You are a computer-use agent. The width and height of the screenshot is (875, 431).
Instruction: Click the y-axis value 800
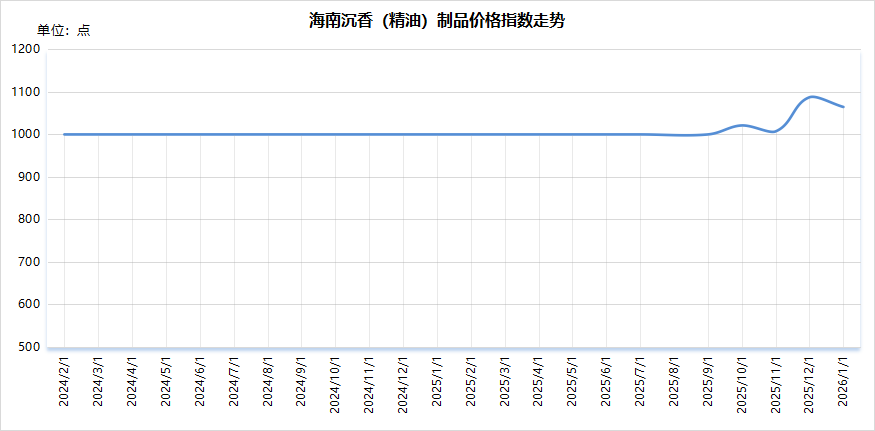(29, 219)
